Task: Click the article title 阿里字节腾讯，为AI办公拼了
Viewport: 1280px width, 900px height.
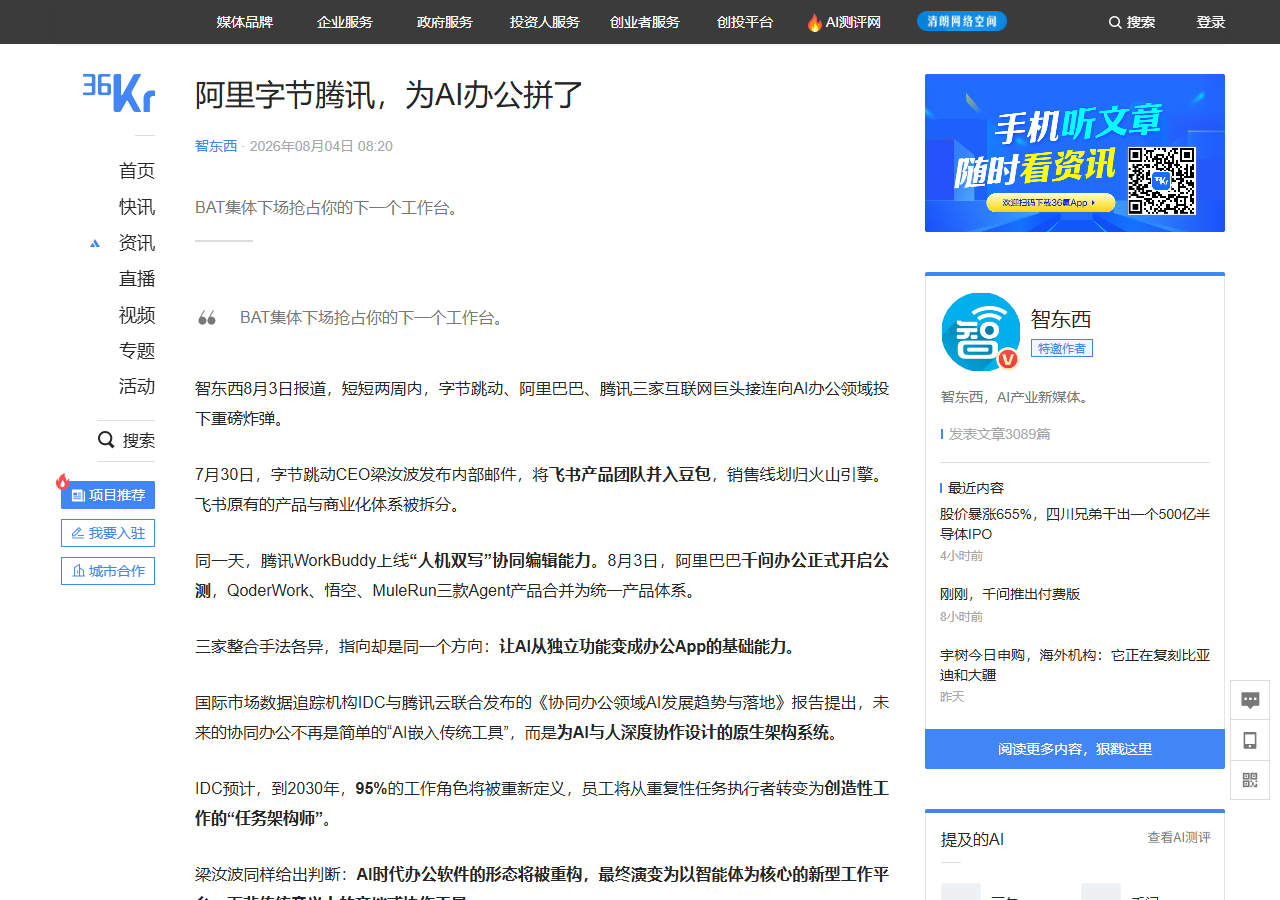Action: (x=389, y=95)
